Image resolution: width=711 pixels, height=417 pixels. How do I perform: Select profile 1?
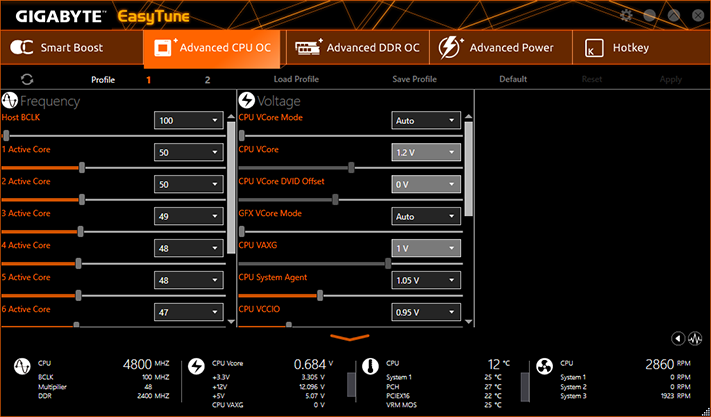pyautogui.click(x=148, y=80)
